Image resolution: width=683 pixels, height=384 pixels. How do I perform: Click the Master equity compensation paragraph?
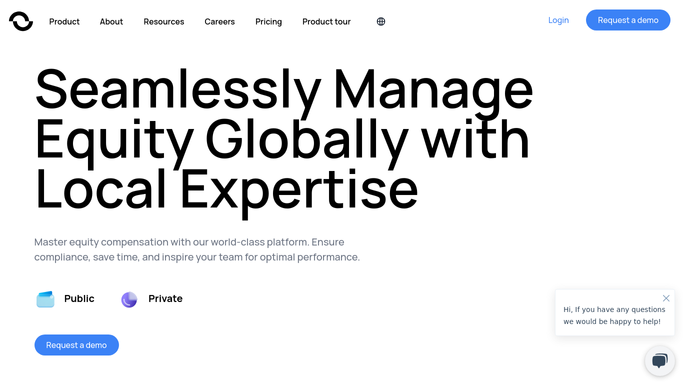[197, 249]
